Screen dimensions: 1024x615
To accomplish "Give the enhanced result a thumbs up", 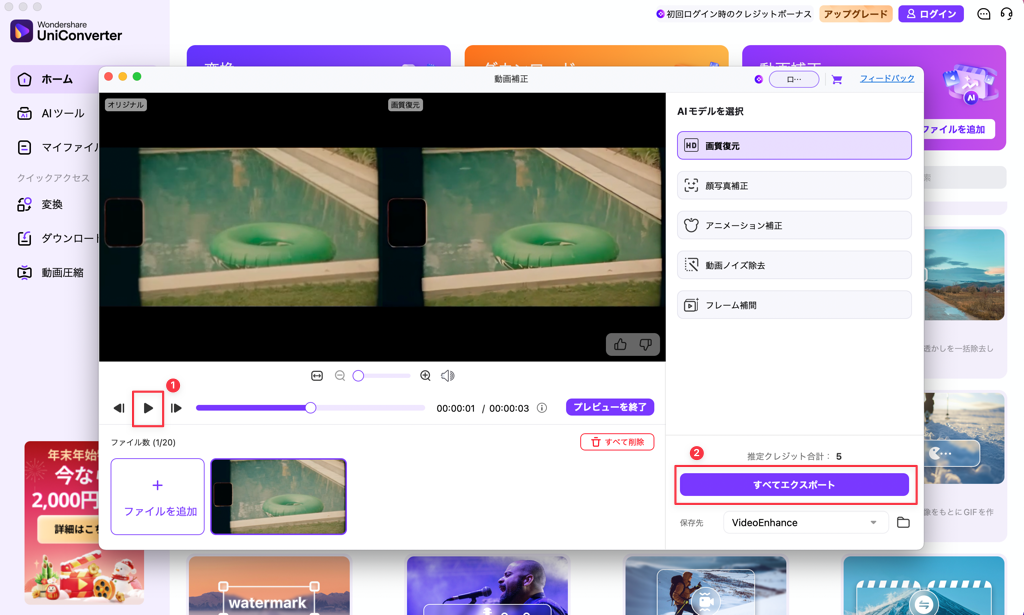I will pos(622,343).
